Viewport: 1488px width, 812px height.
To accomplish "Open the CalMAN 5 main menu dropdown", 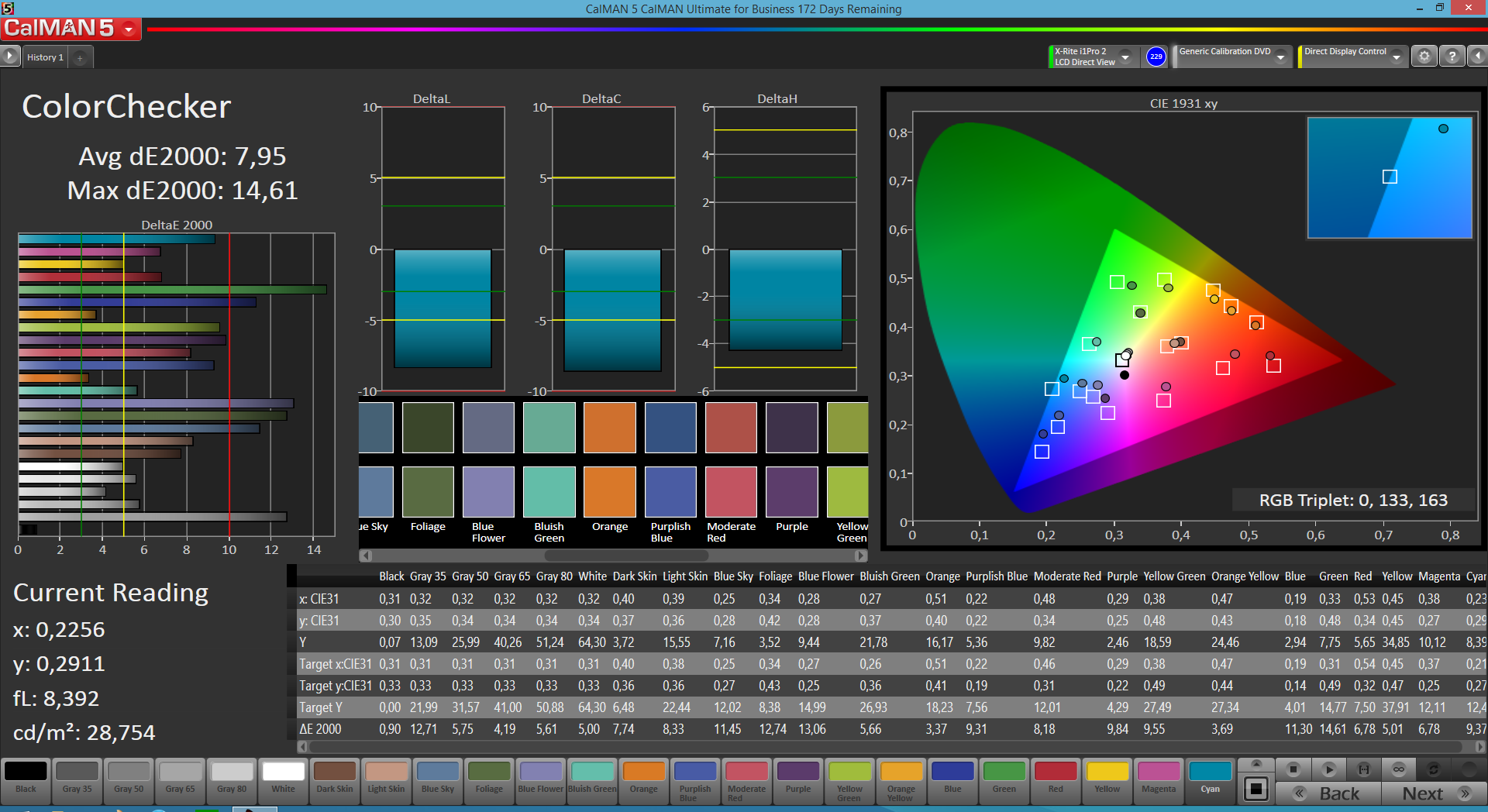I will pyautogui.click(x=129, y=29).
